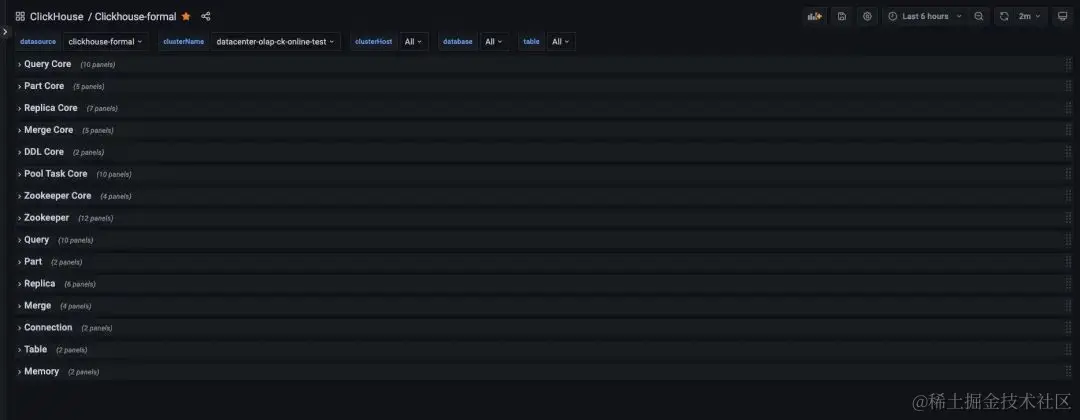Cycle the TV view mode

point(1062,16)
